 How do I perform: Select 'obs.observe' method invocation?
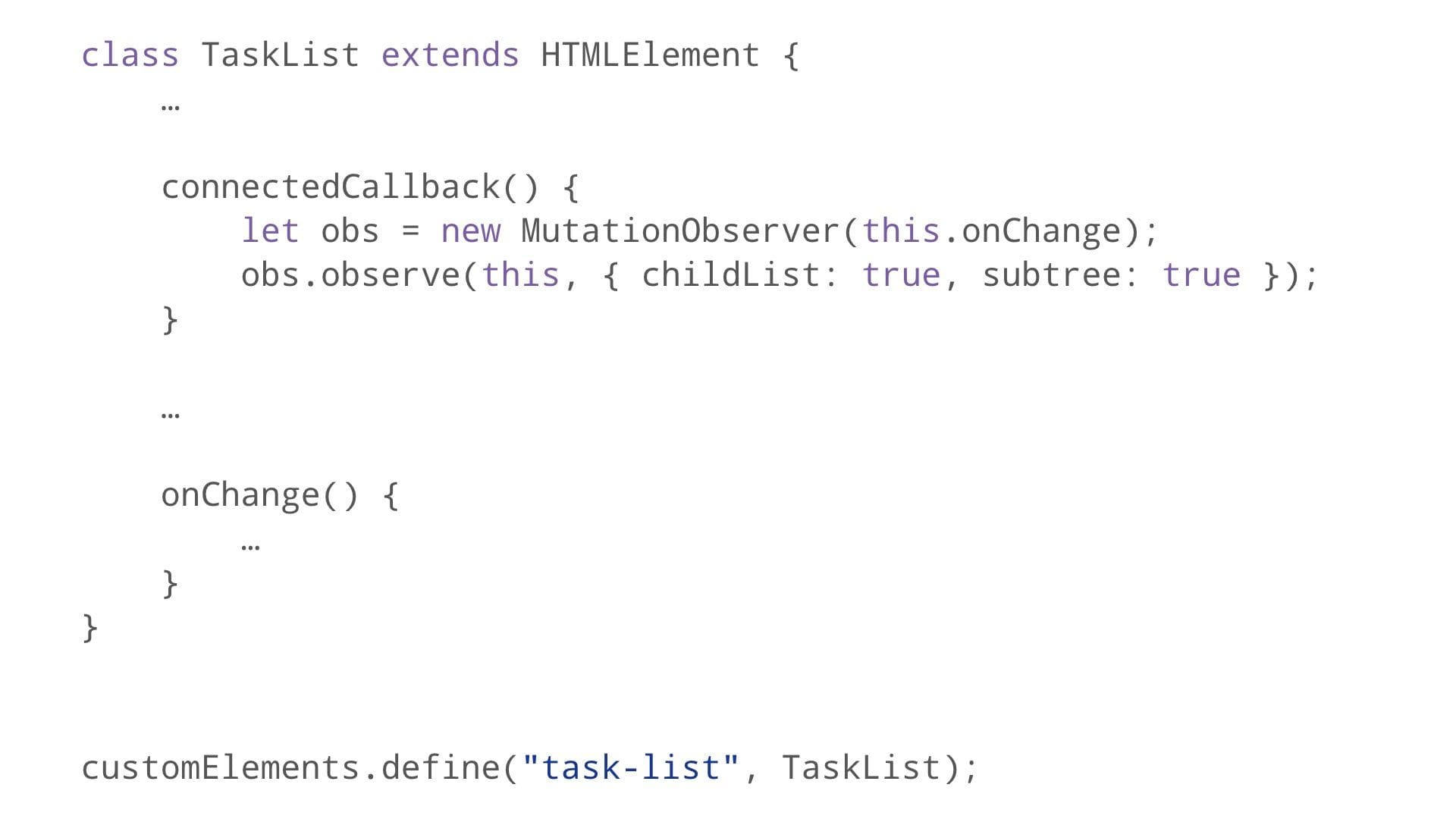[x=350, y=274]
